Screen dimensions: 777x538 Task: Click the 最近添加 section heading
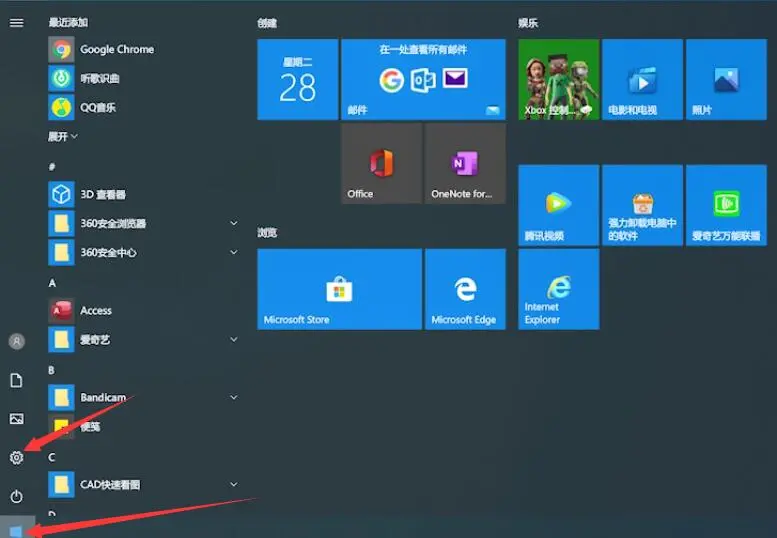click(x=68, y=22)
